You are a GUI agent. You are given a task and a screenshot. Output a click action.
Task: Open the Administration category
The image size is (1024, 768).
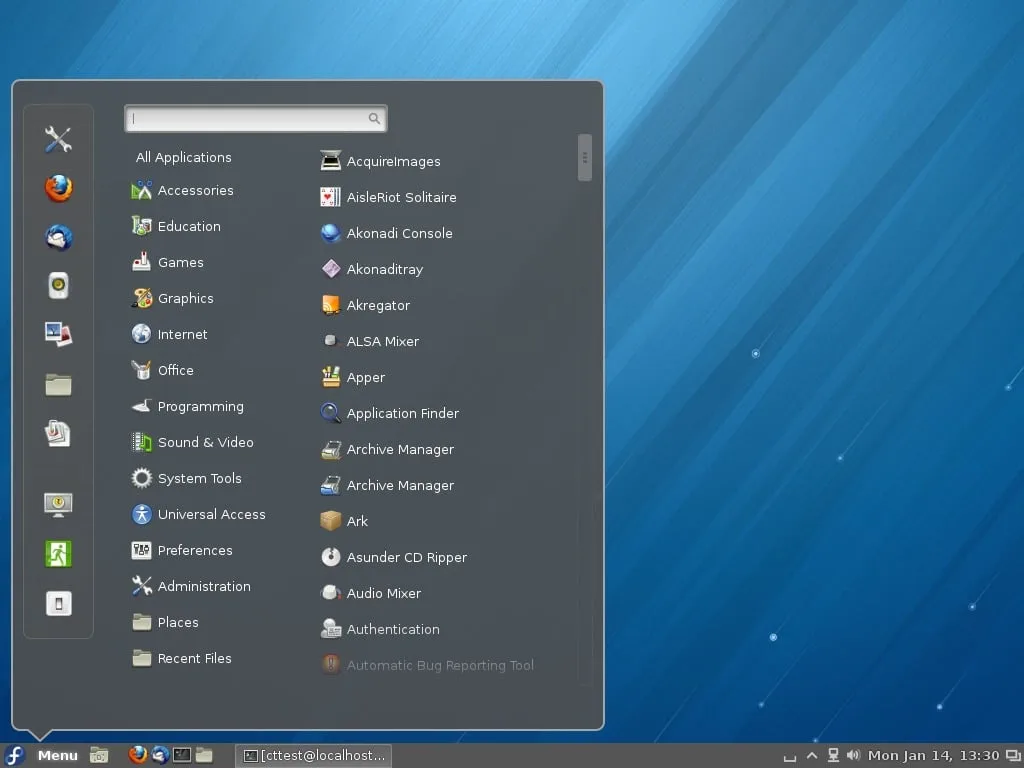coord(191,586)
